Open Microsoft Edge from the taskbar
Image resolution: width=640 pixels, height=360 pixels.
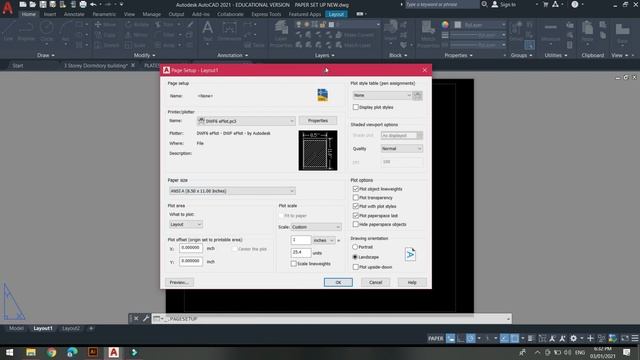coord(72,352)
